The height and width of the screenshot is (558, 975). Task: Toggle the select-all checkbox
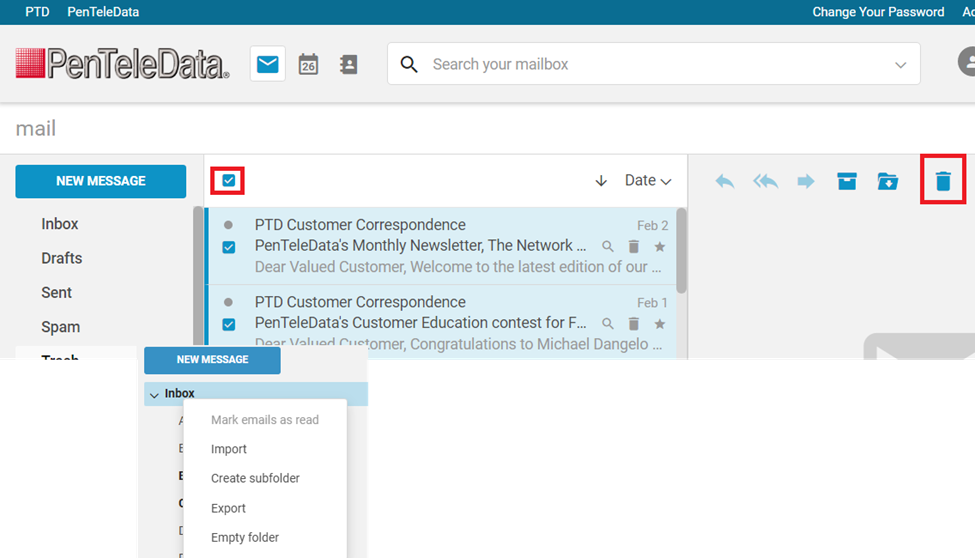[x=228, y=181]
